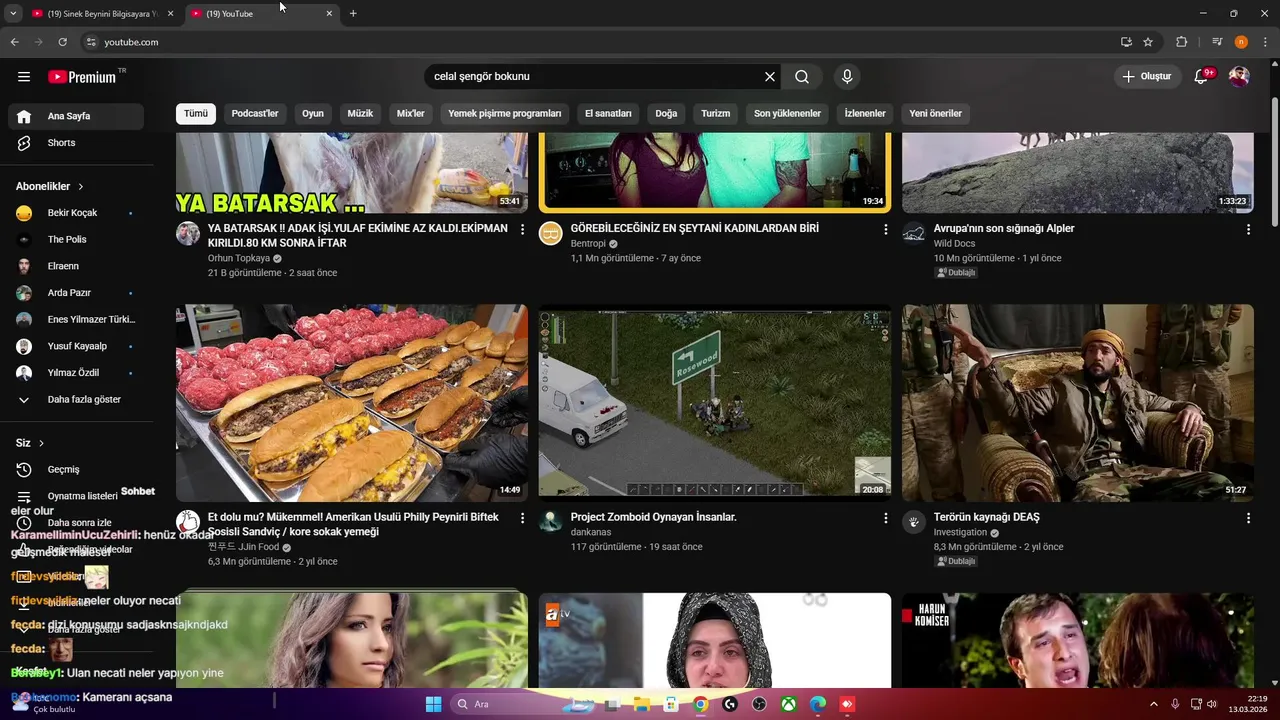The height and width of the screenshot is (720, 1280).
Task: Open Bekir Koçak channel subscription
Action: pyautogui.click(x=76, y=213)
